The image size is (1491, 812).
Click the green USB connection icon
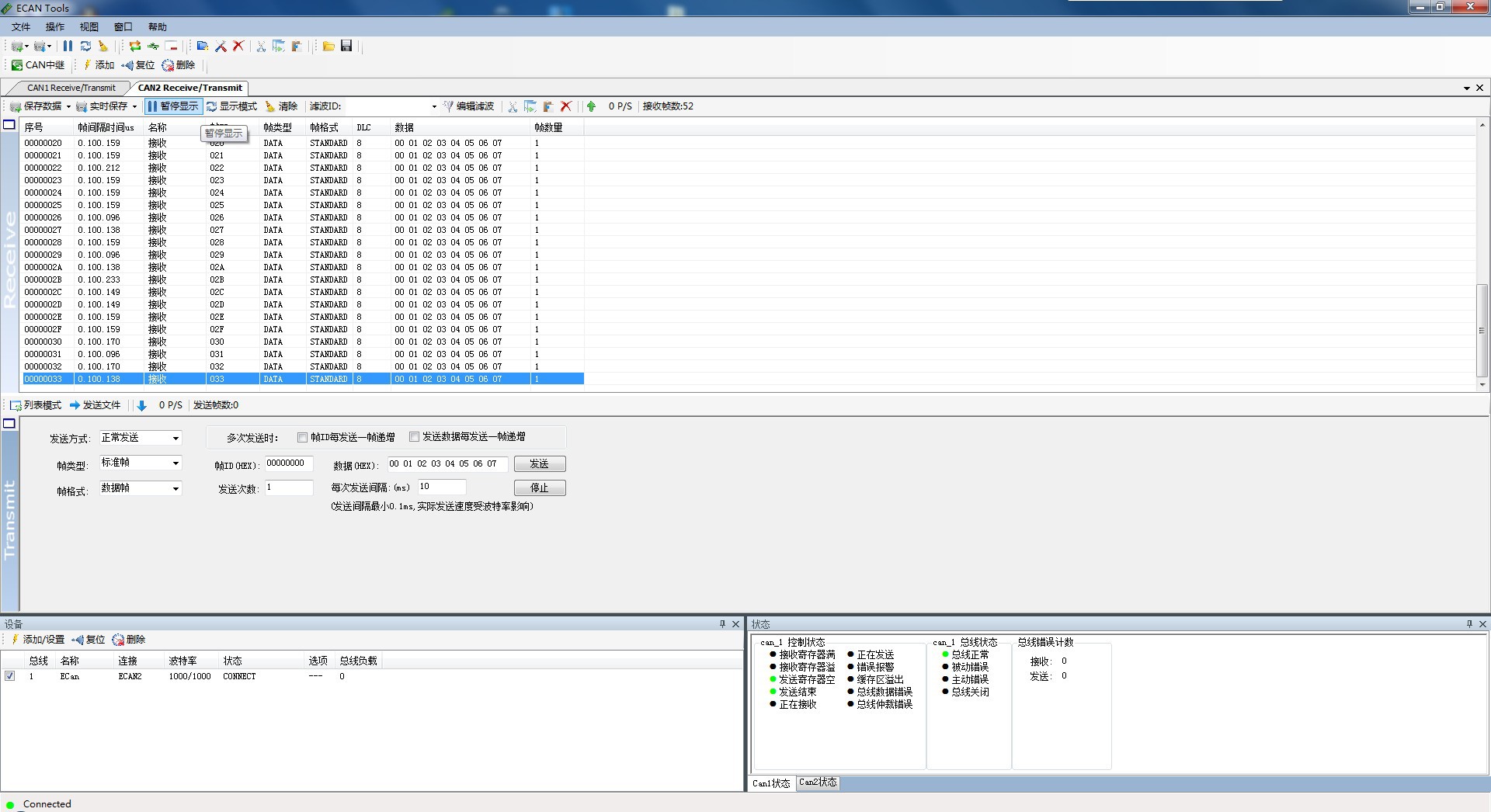click(153, 47)
